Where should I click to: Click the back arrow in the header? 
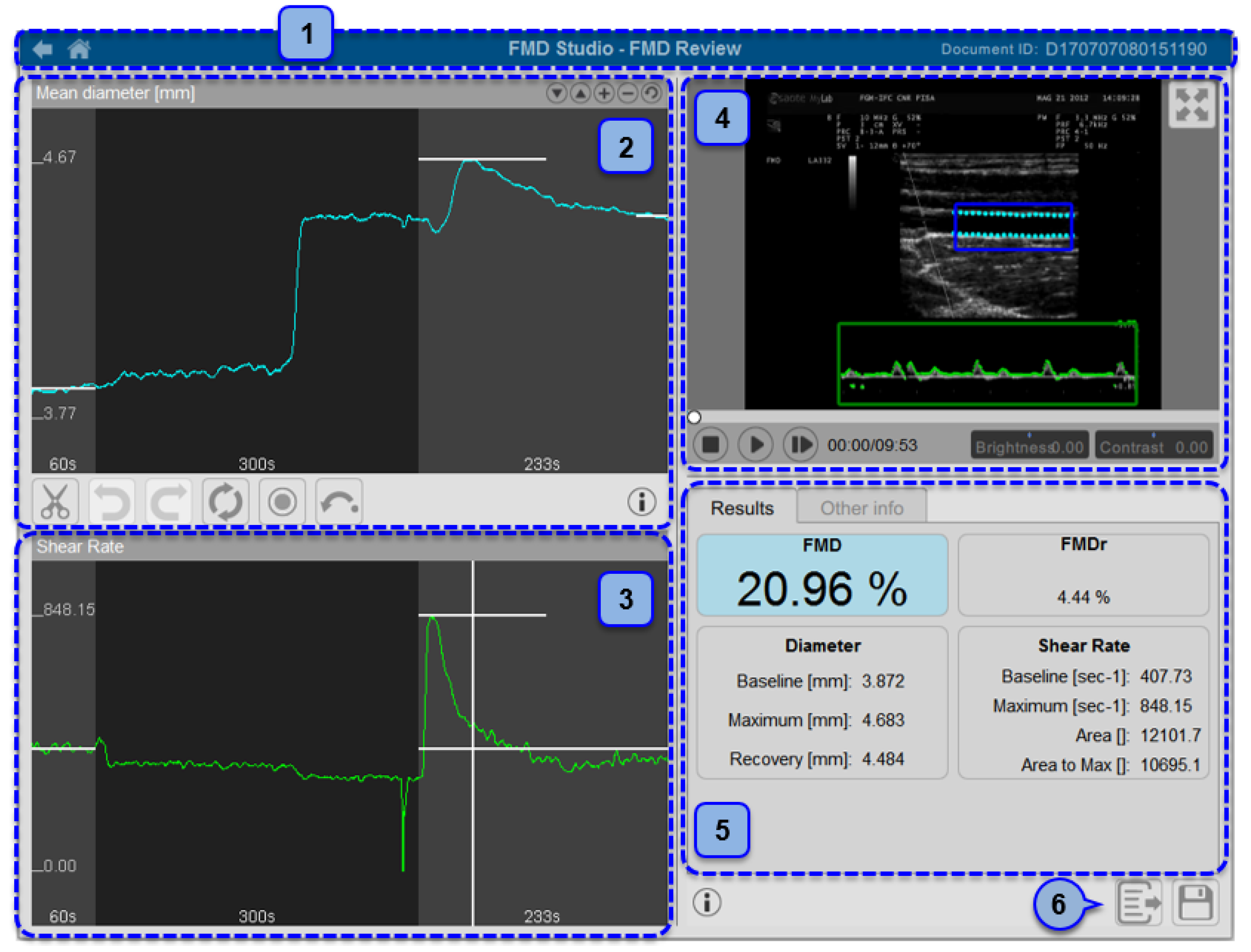pyautogui.click(x=42, y=49)
